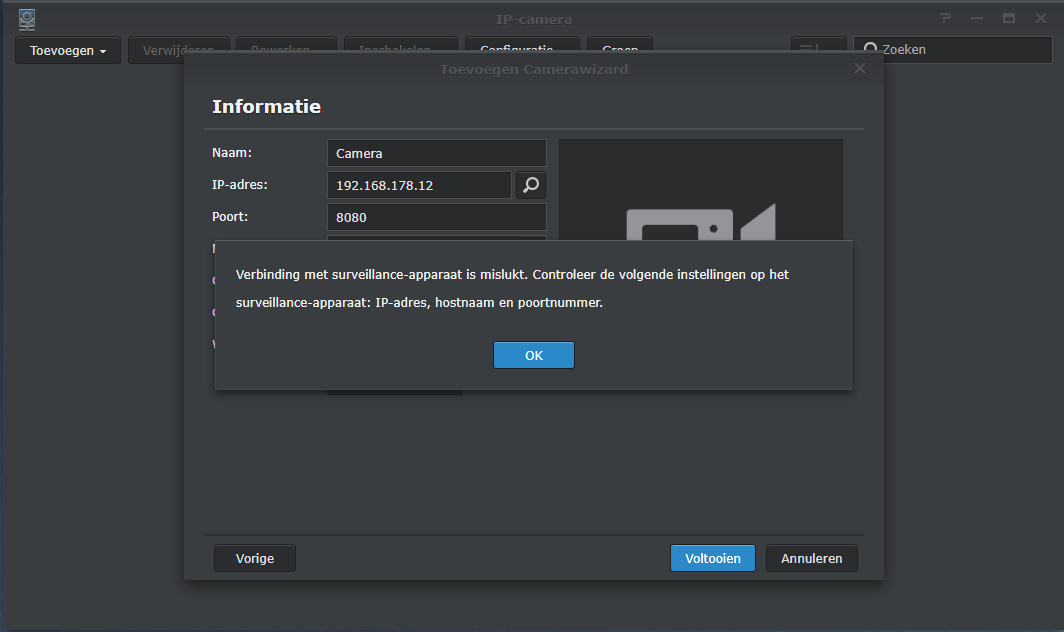The height and width of the screenshot is (632, 1064).
Task: Close the Toevoegen Camerawizard with X
Action: click(x=860, y=69)
